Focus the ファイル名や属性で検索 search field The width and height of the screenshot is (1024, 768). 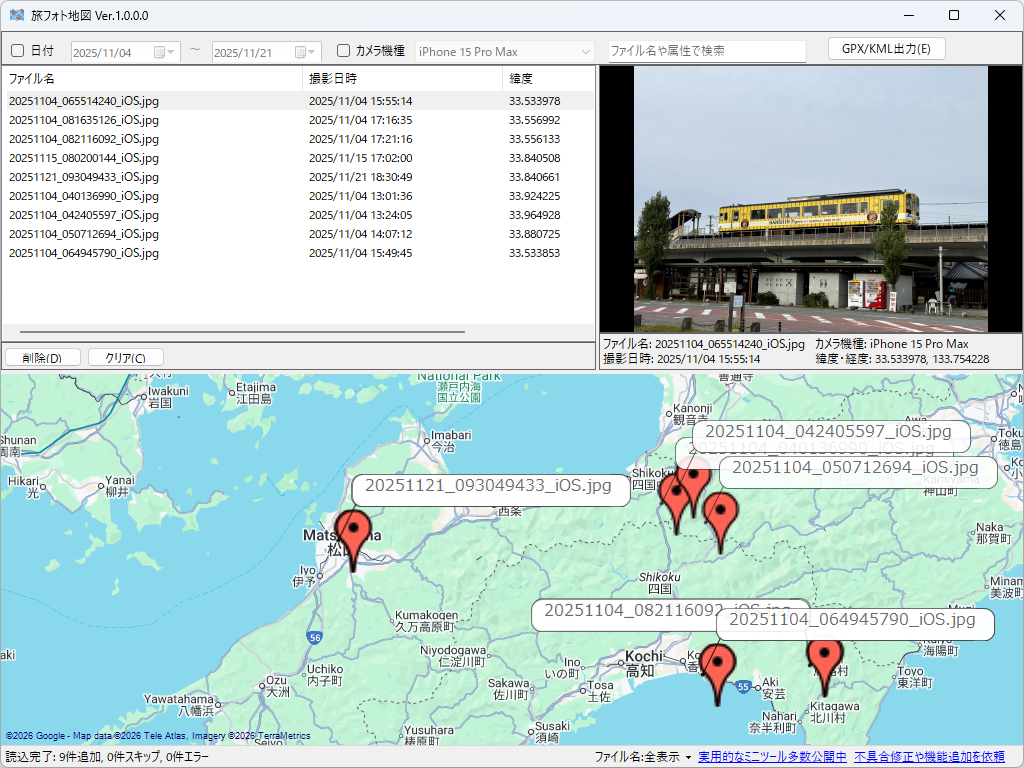coord(706,51)
